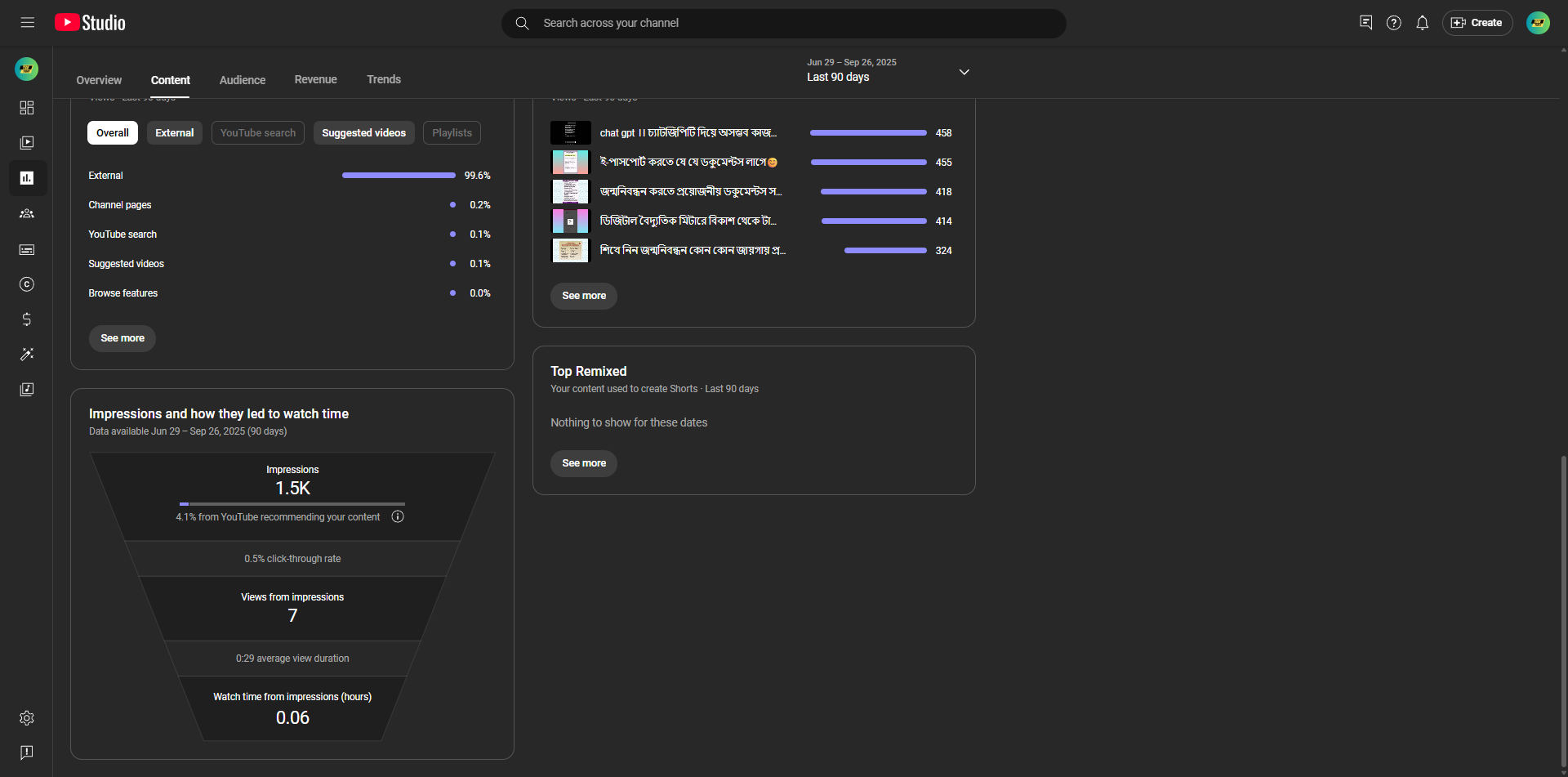Select the Suggested videos chip
This screenshot has width=1568, height=777.
pos(363,133)
